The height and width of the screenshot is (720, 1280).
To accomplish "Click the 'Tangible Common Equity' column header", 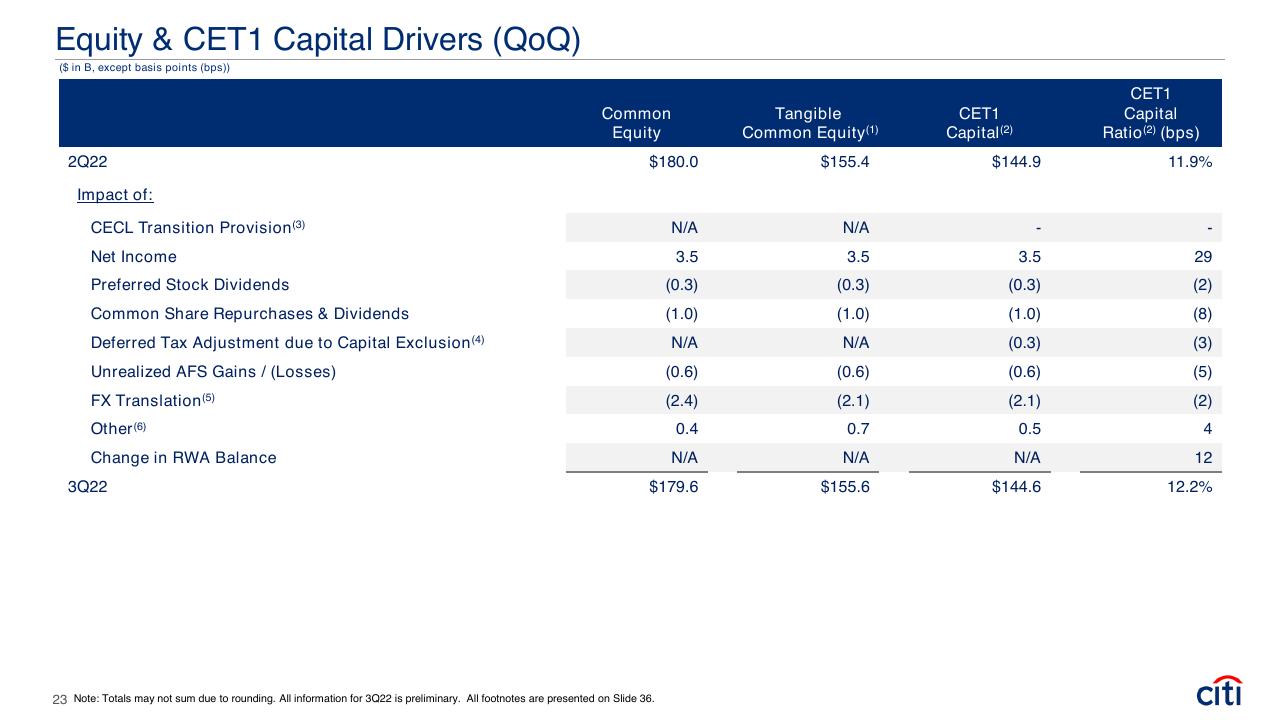I will click(810, 123).
